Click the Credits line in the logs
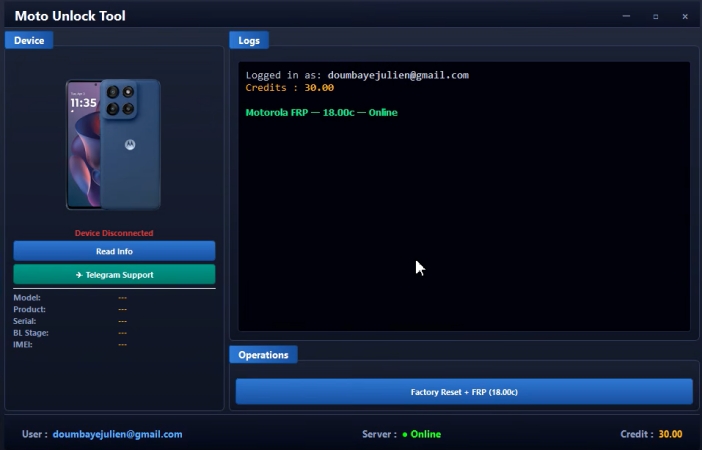The width and height of the screenshot is (702, 450). point(290,88)
